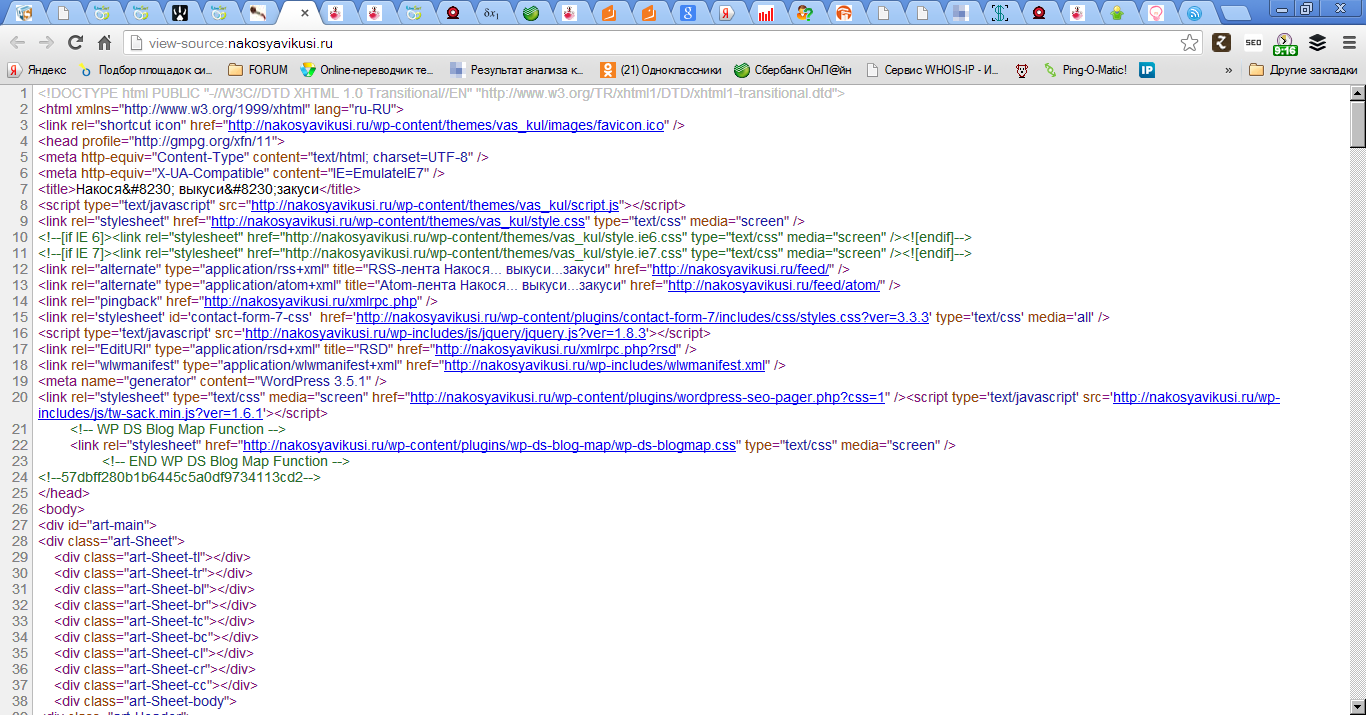Follow the feed/atom/ link

click(775, 285)
